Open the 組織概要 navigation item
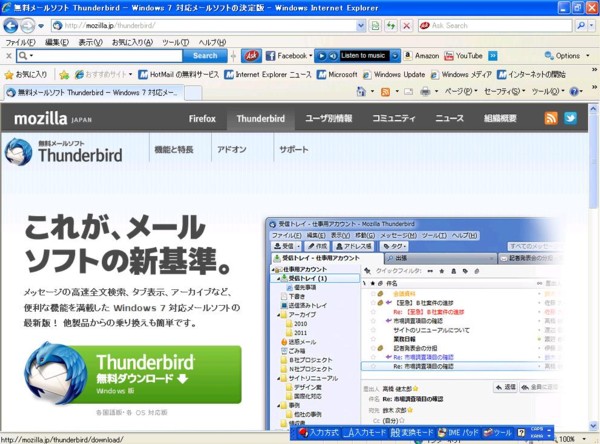Viewport: 600px width, 444px height. [500, 119]
